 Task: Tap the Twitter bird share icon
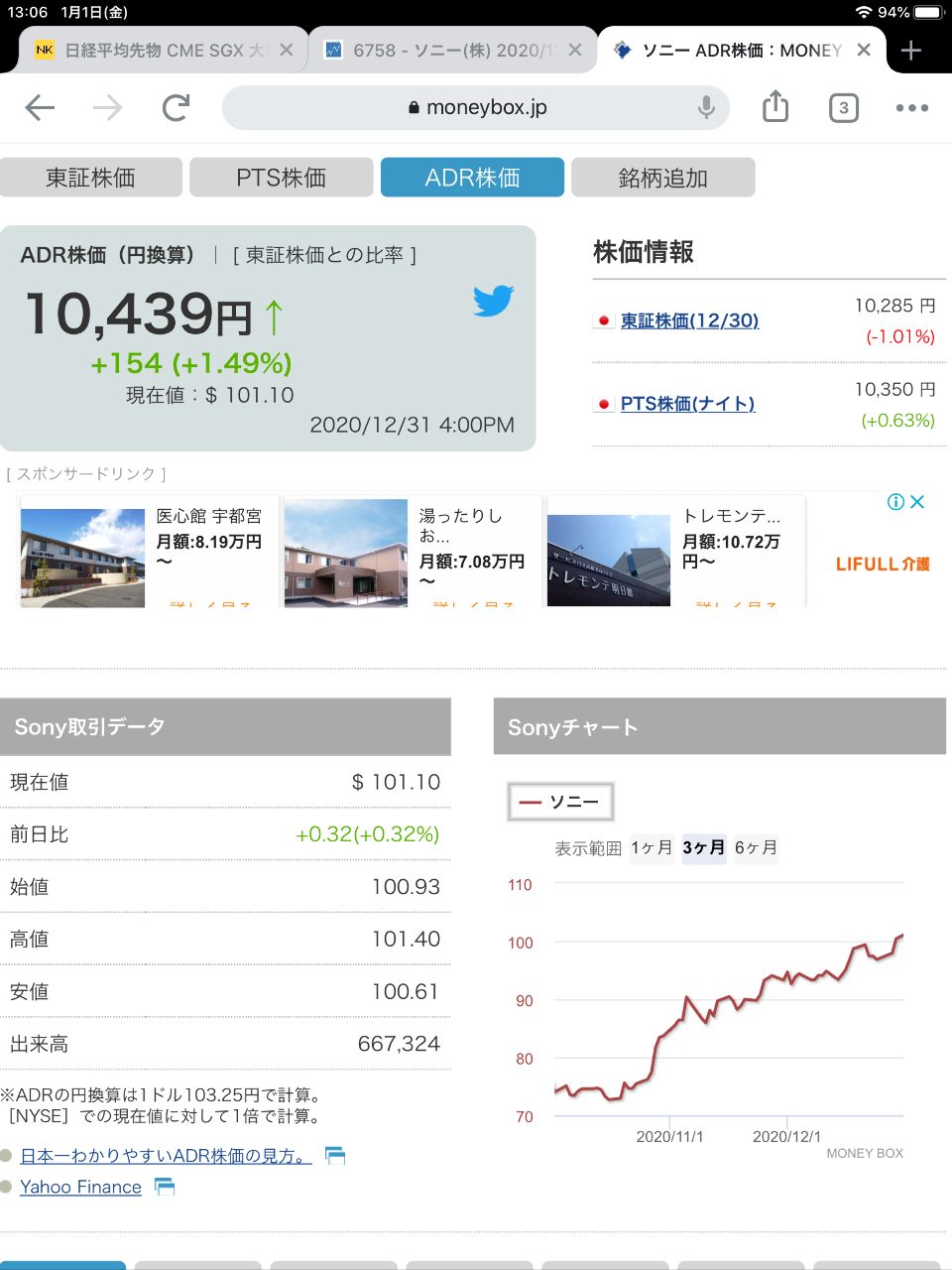493,301
